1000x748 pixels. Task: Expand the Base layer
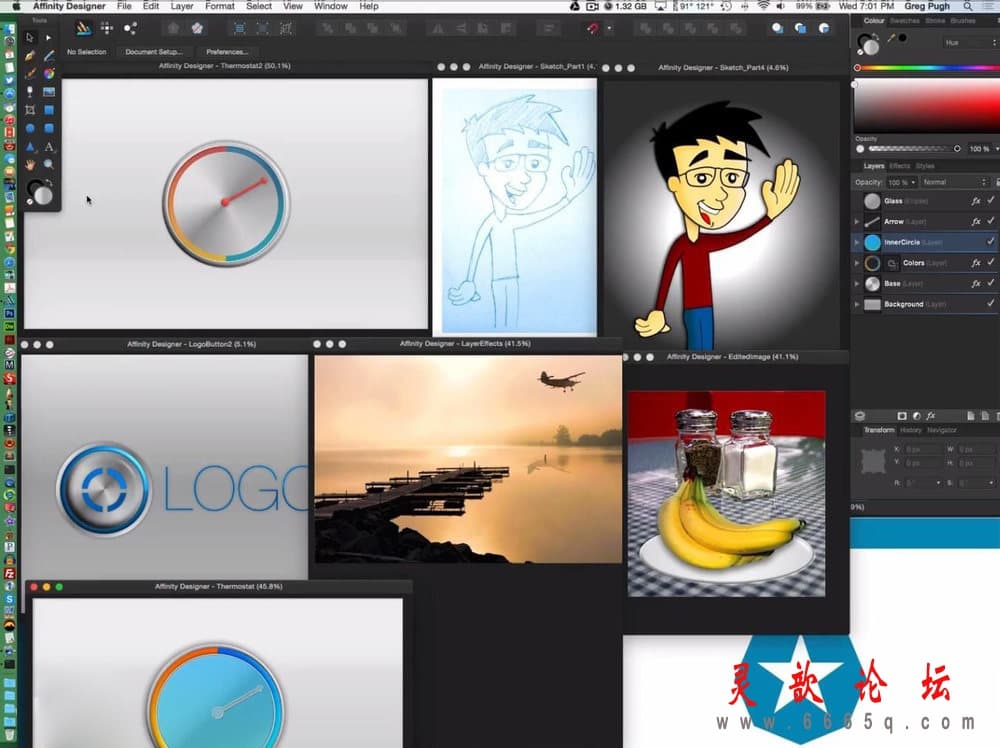(857, 284)
